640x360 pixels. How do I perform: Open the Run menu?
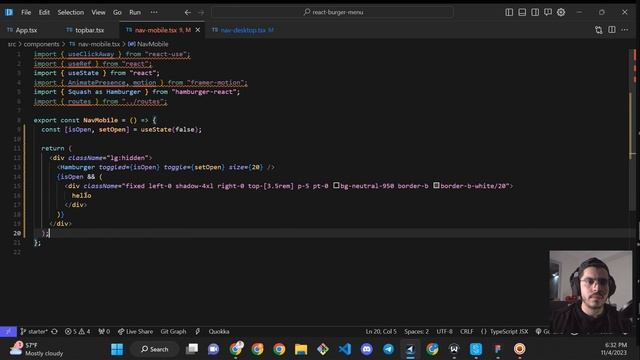pyautogui.click(x=135, y=12)
